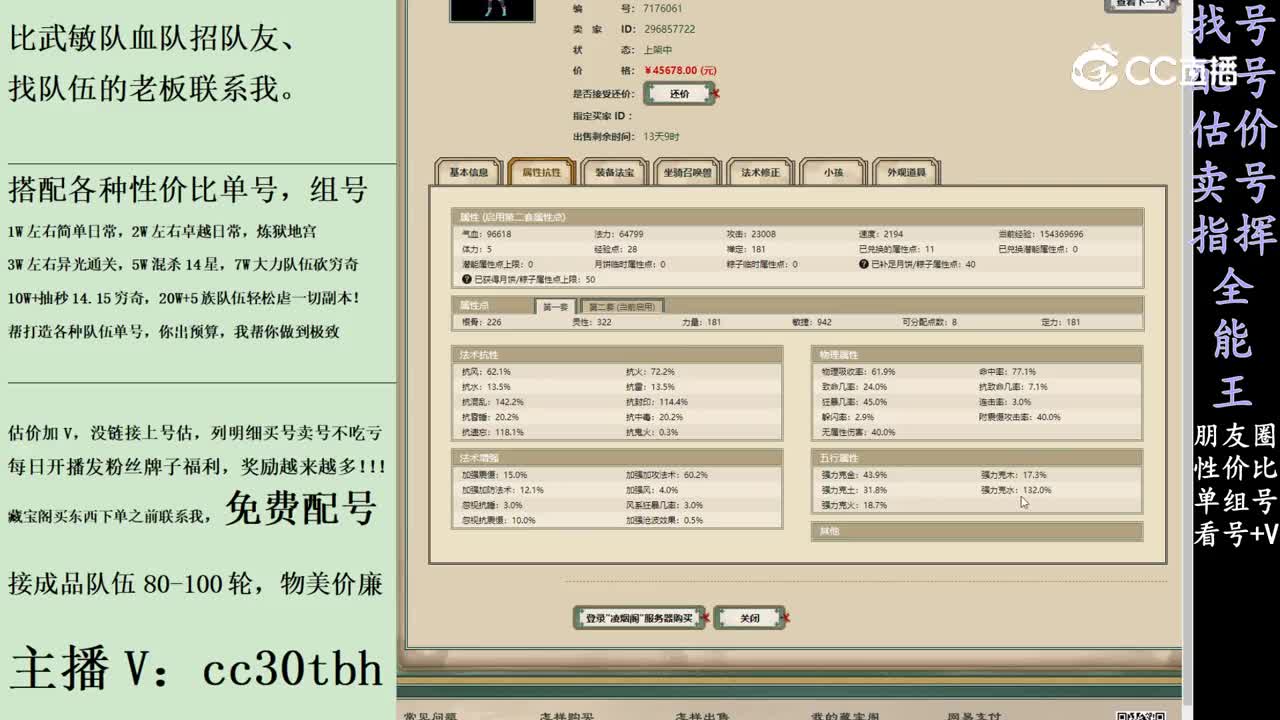Click the 加强加攻法术: 60.2% entry
The width and height of the screenshot is (1280, 720).
pos(667,475)
